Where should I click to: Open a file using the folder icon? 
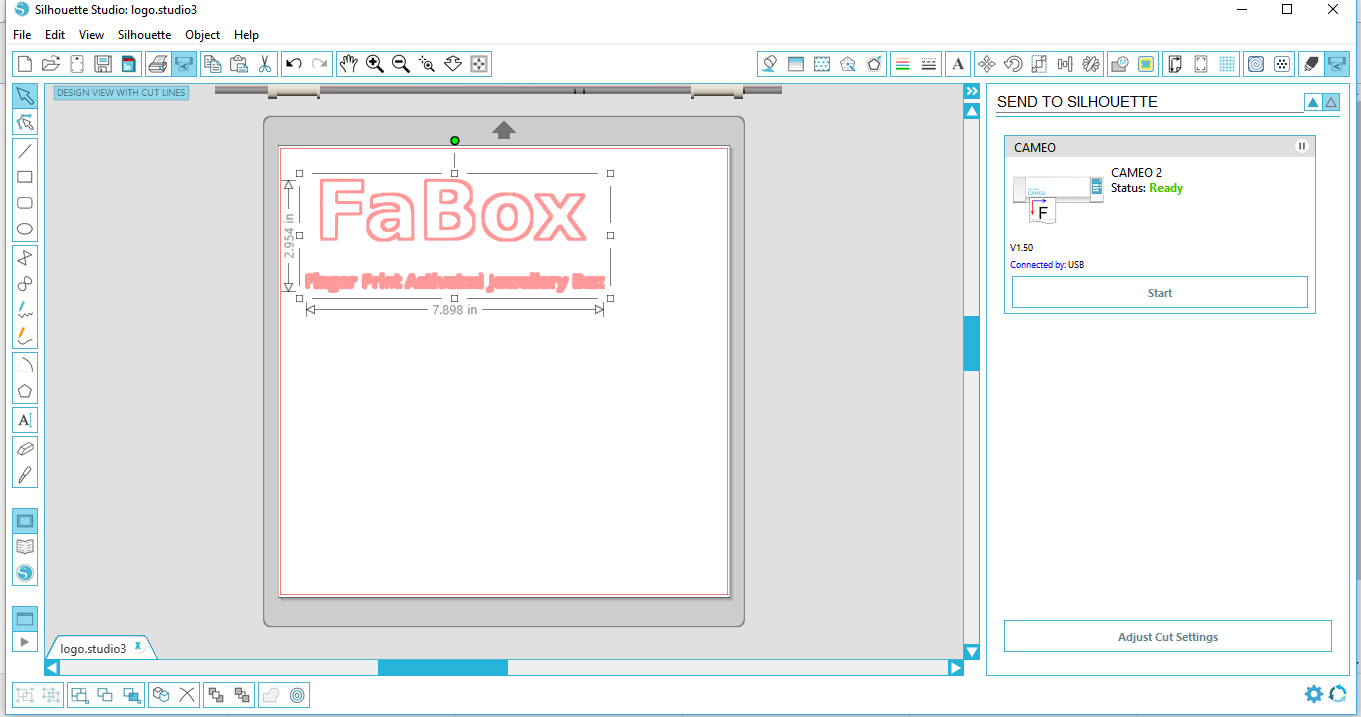52,64
